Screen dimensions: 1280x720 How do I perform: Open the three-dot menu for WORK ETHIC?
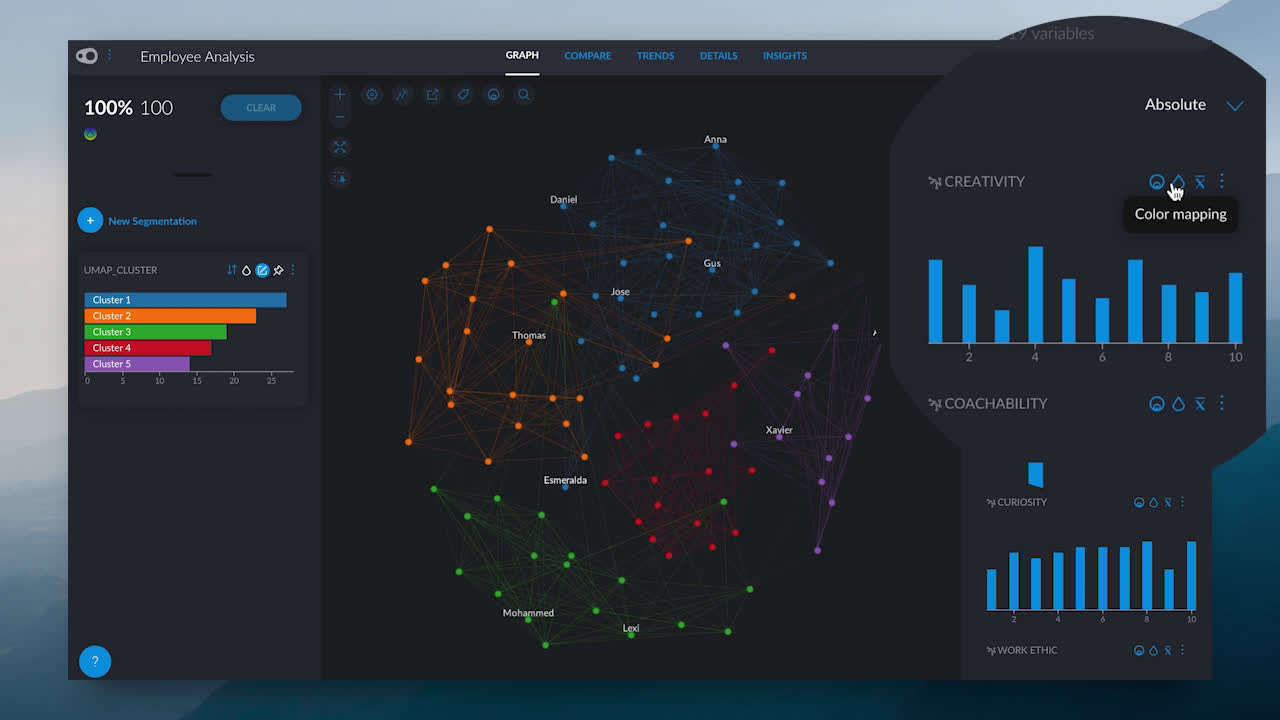[x=1182, y=650]
